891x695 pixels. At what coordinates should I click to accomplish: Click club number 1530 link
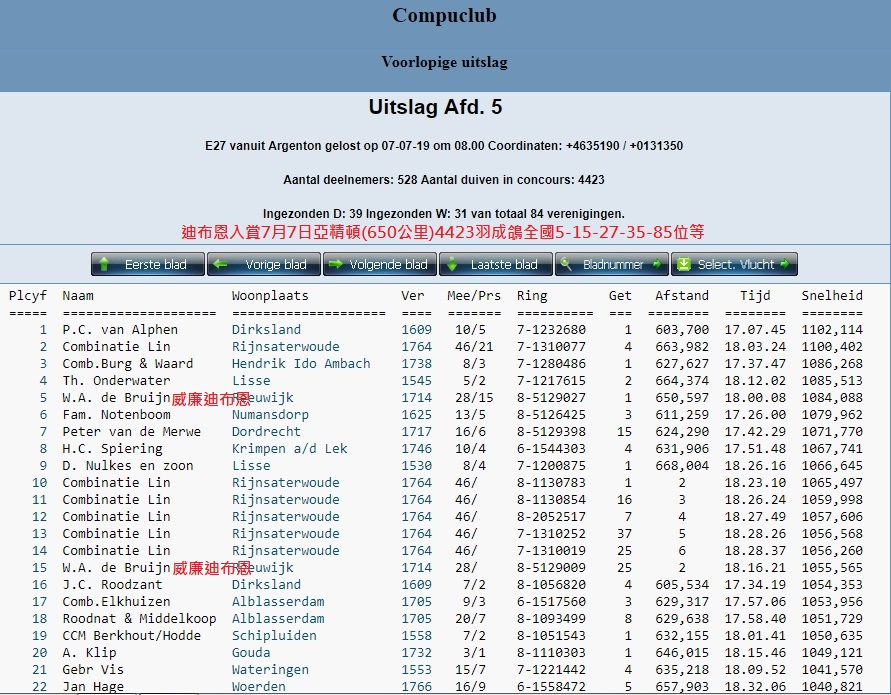(417, 466)
